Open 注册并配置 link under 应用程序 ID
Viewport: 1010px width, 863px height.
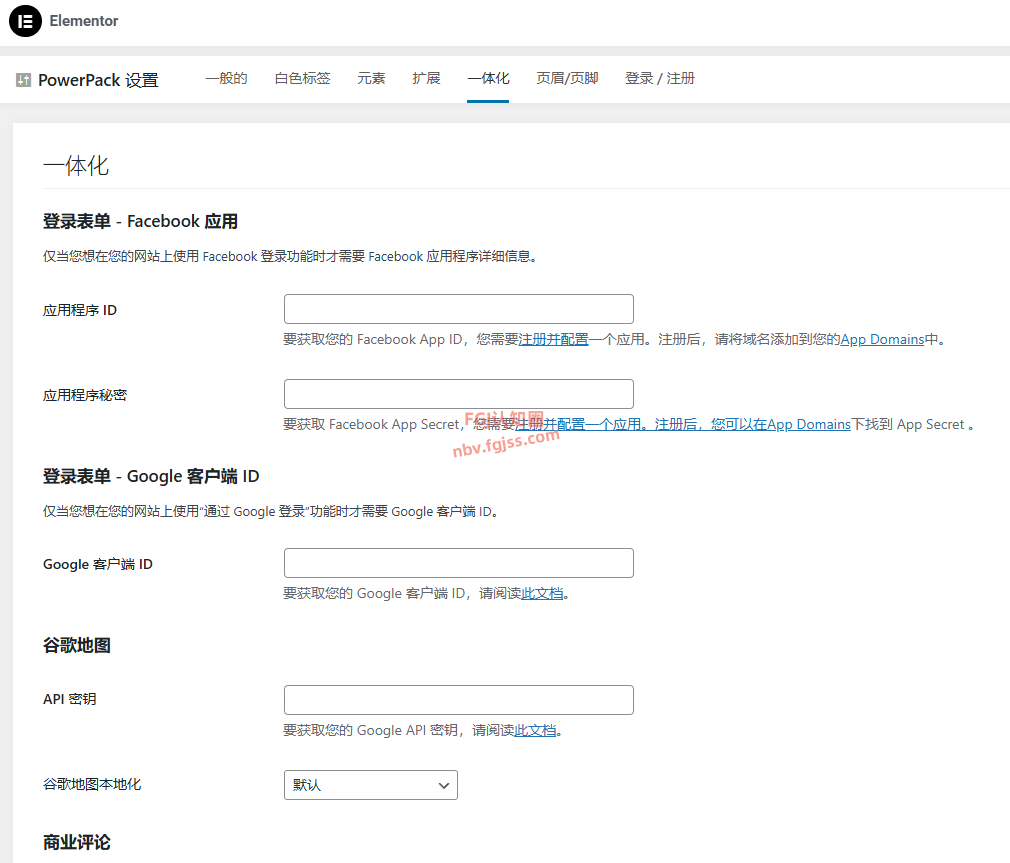(x=553, y=339)
